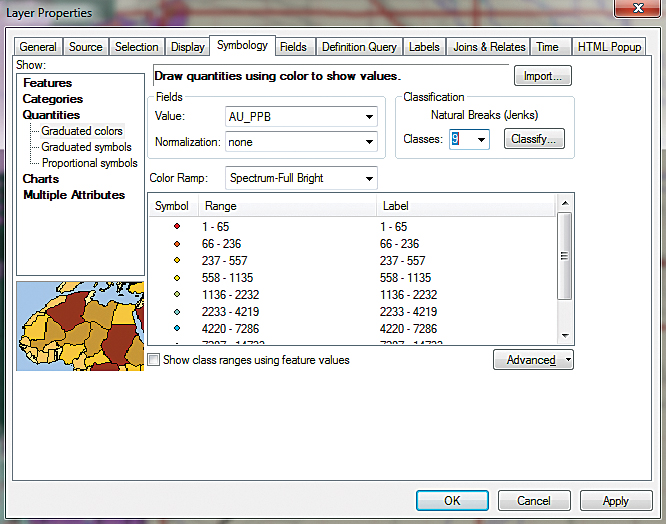666x524 pixels.
Task: Click the Symbol column header
Action: pyautogui.click(x=173, y=206)
